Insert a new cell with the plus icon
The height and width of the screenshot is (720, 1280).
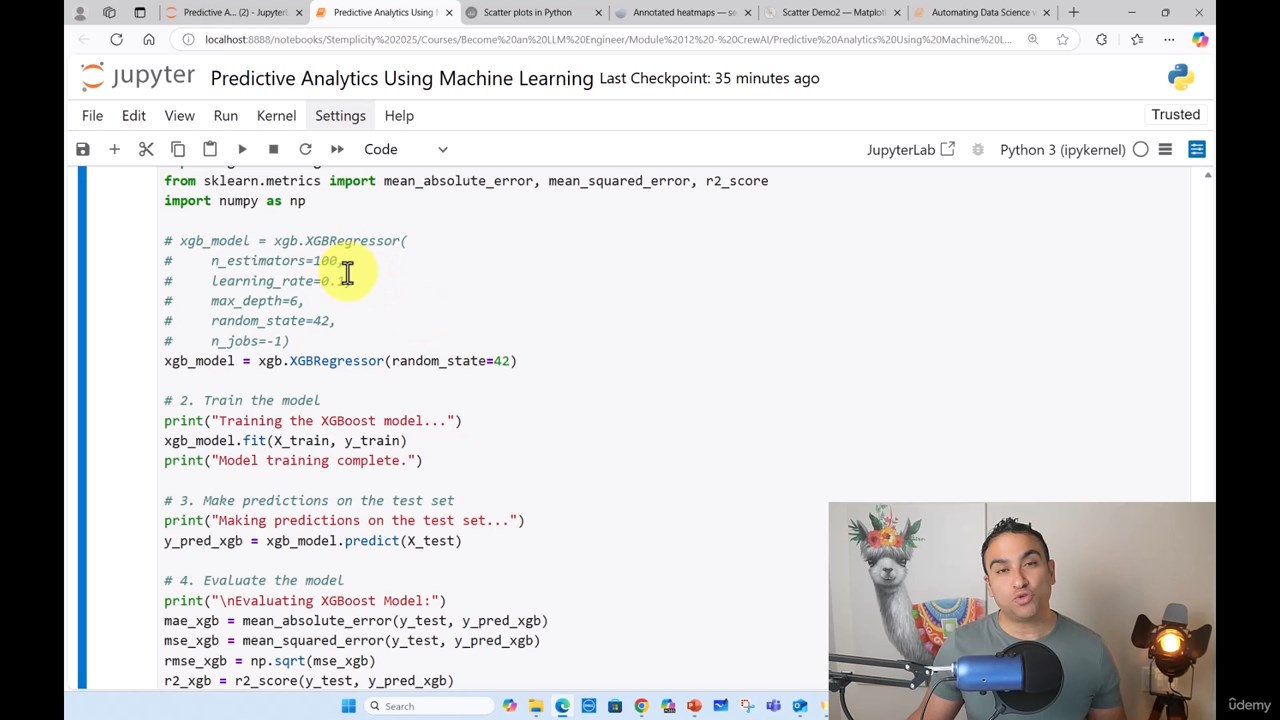[x=114, y=149]
